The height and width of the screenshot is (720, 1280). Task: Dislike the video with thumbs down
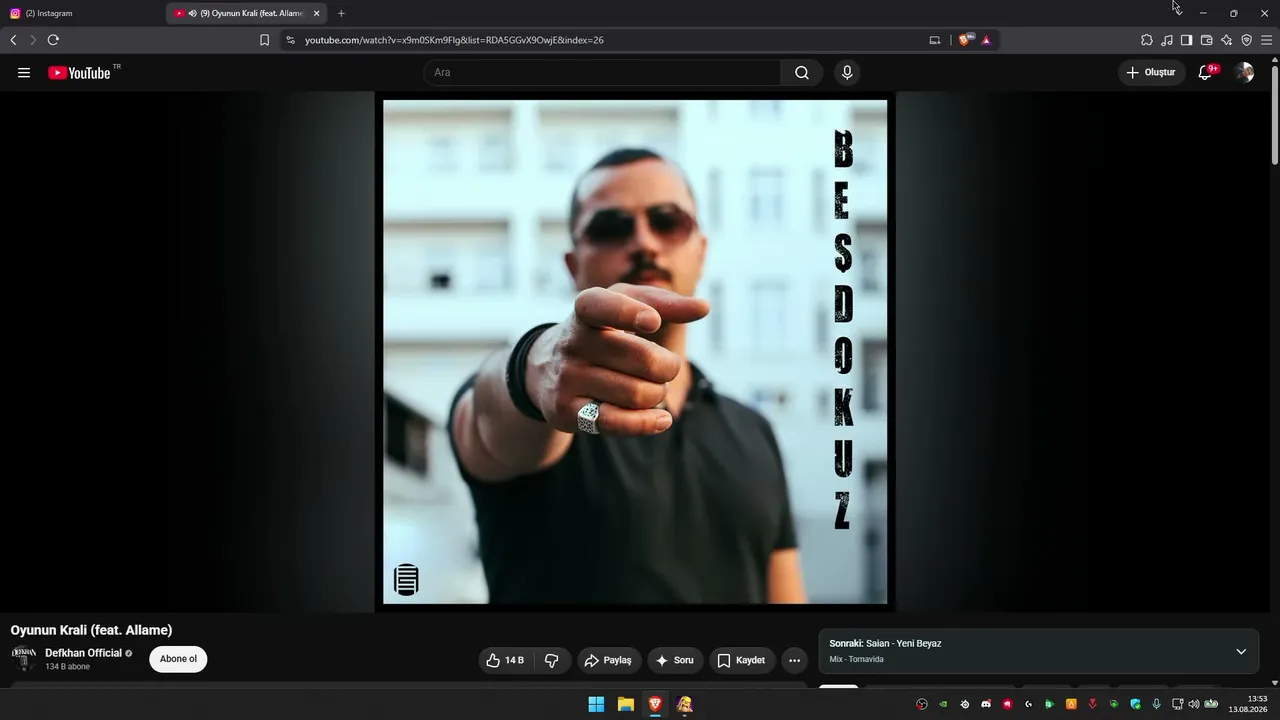(x=551, y=660)
